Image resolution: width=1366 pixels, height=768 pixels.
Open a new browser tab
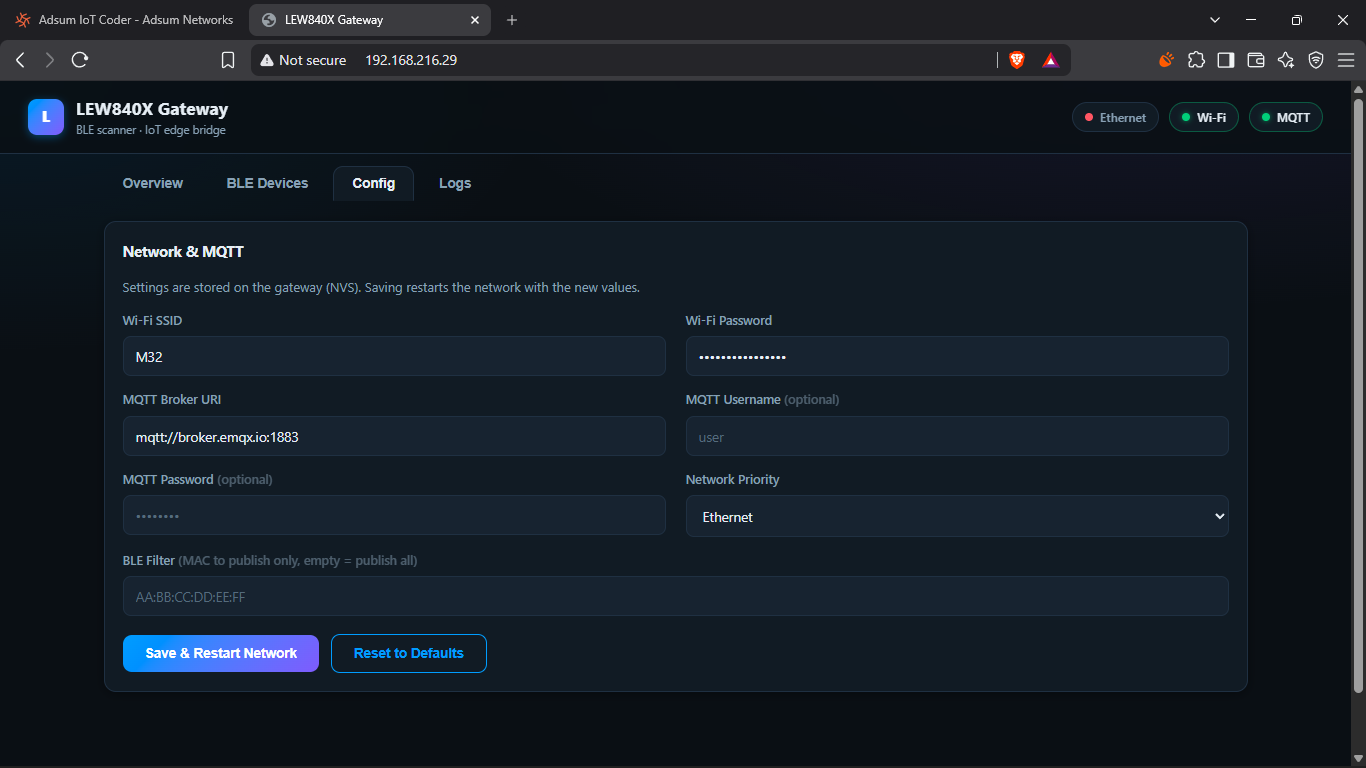[x=512, y=20]
